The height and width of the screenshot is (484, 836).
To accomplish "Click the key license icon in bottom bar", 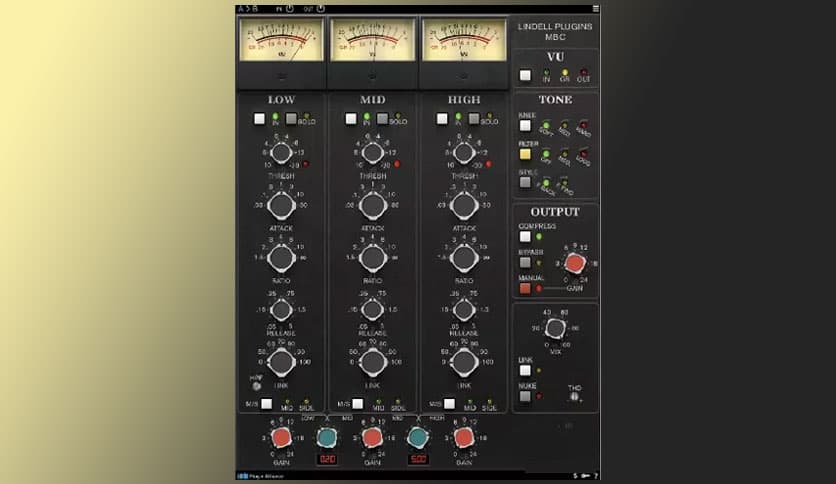I will point(585,476).
